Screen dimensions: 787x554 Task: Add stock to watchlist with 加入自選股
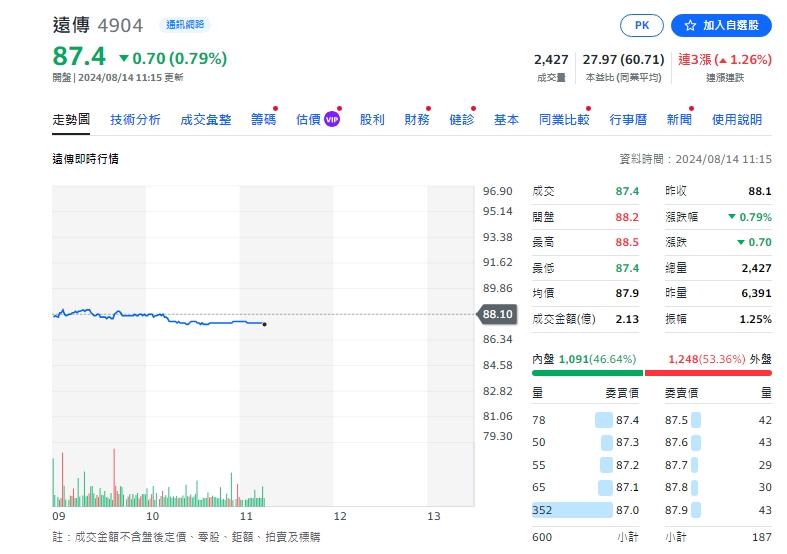[x=721, y=26]
